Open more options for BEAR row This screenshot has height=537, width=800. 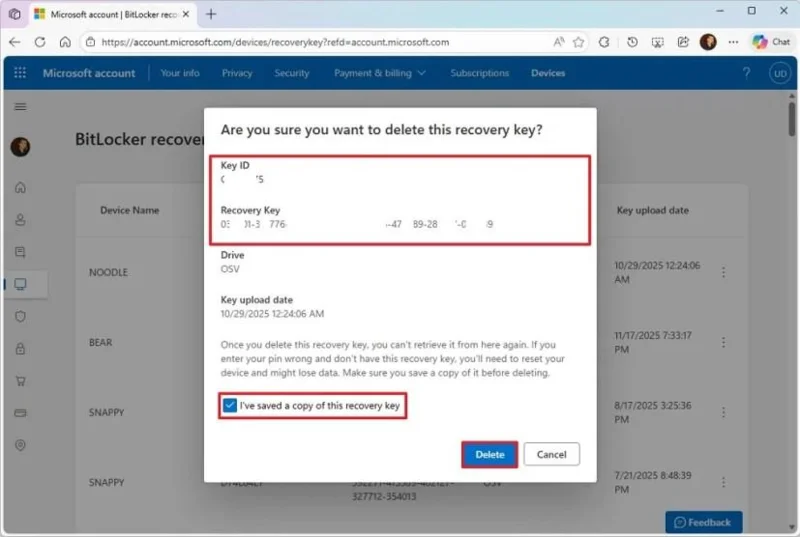(723, 342)
